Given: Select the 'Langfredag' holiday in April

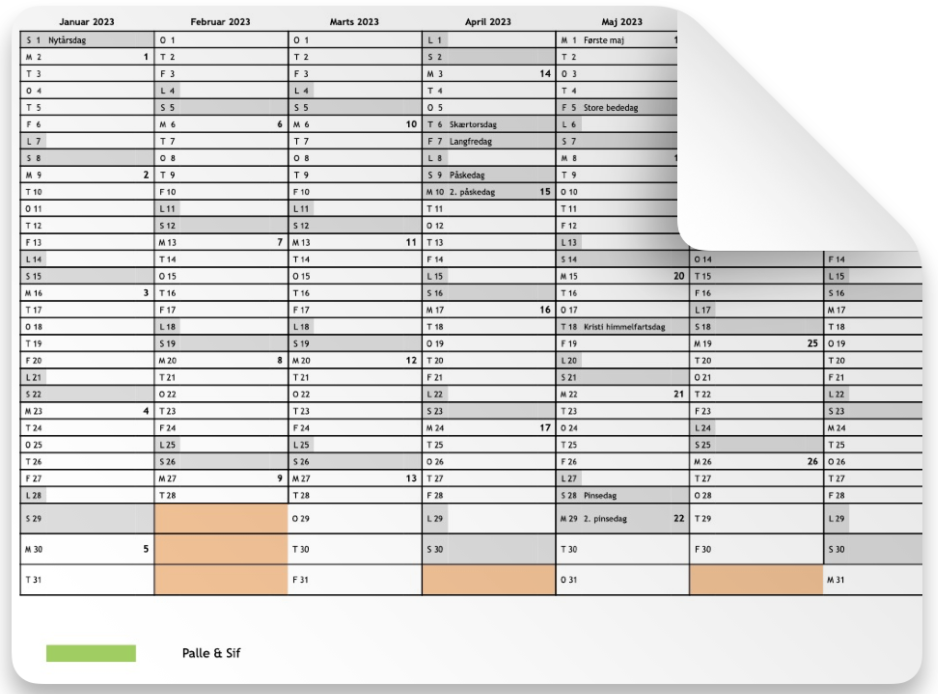Looking at the screenshot, I should tap(470, 141).
